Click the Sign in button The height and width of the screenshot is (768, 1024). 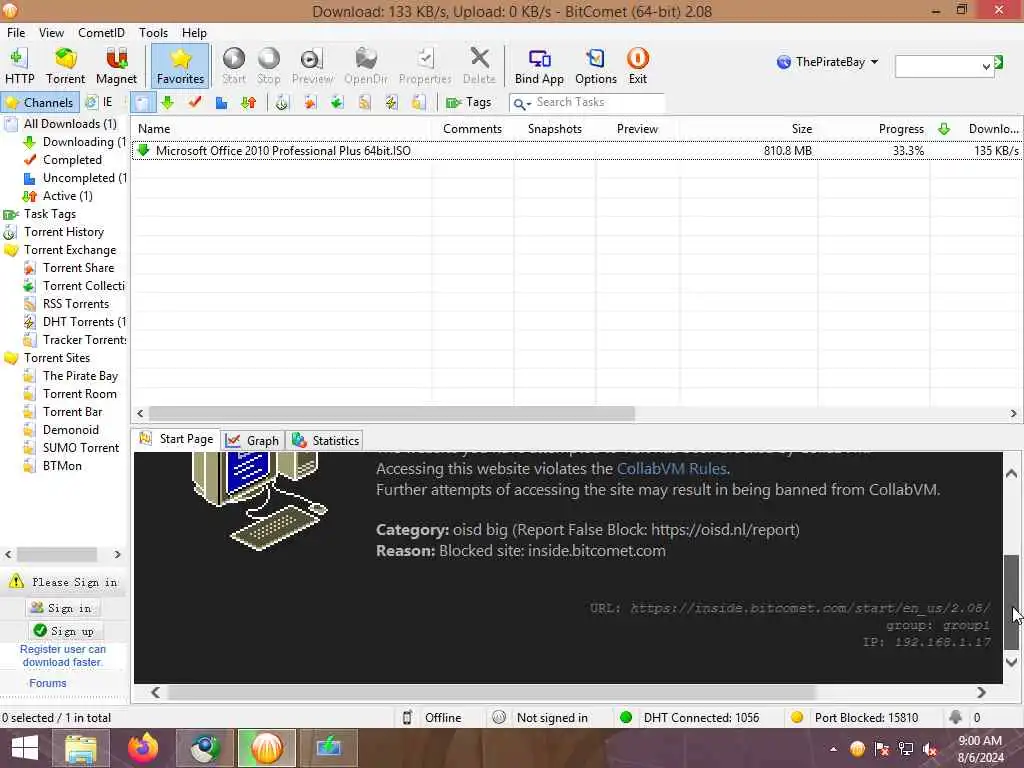point(63,608)
